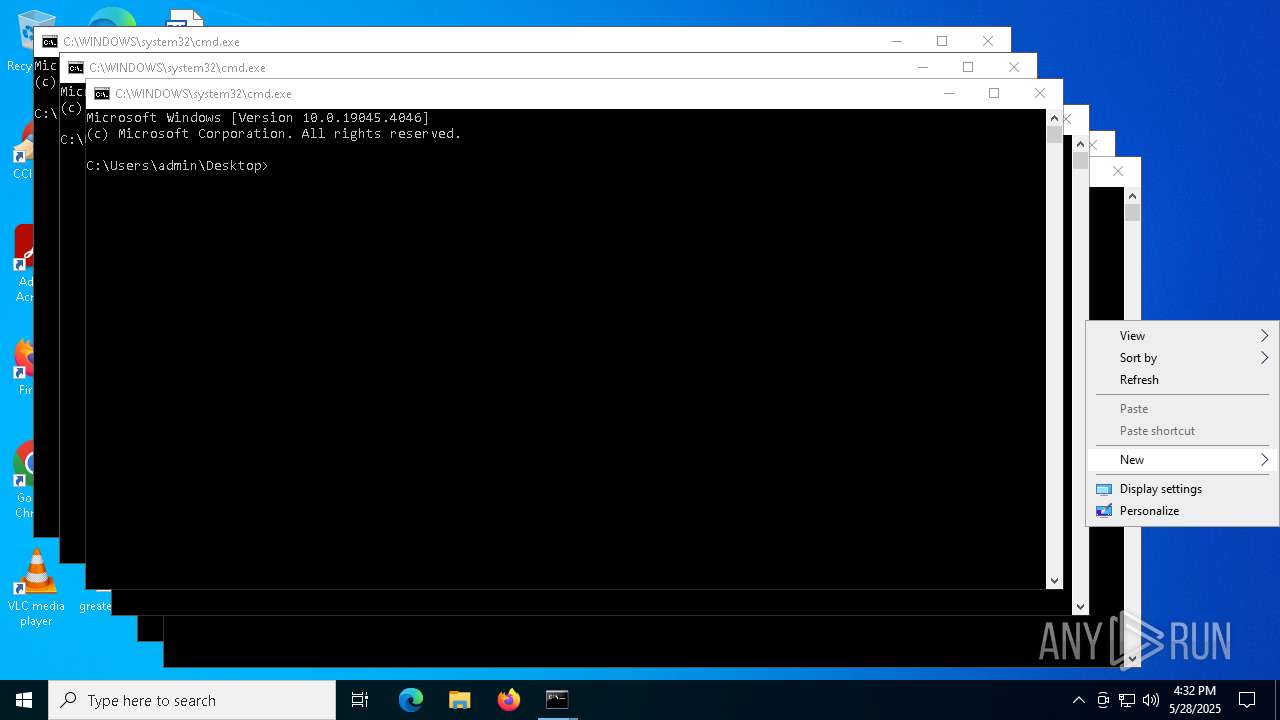This screenshot has height=720, width=1280.
Task: Minimize the front cmd.exe window
Action: tap(948, 93)
